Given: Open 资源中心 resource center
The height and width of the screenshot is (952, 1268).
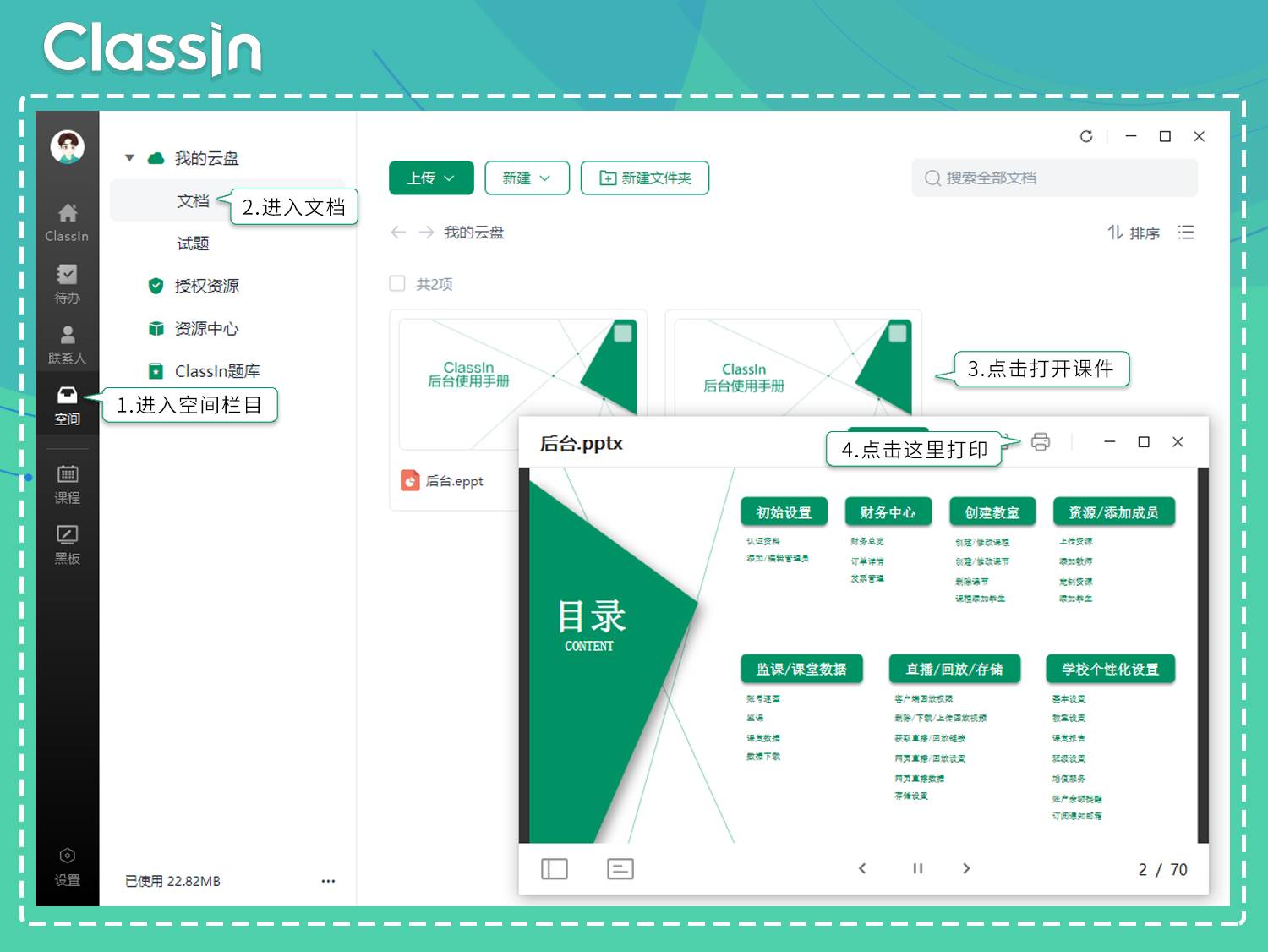Looking at the screenshot, I should pyautogui.click(x=206, y=328).
